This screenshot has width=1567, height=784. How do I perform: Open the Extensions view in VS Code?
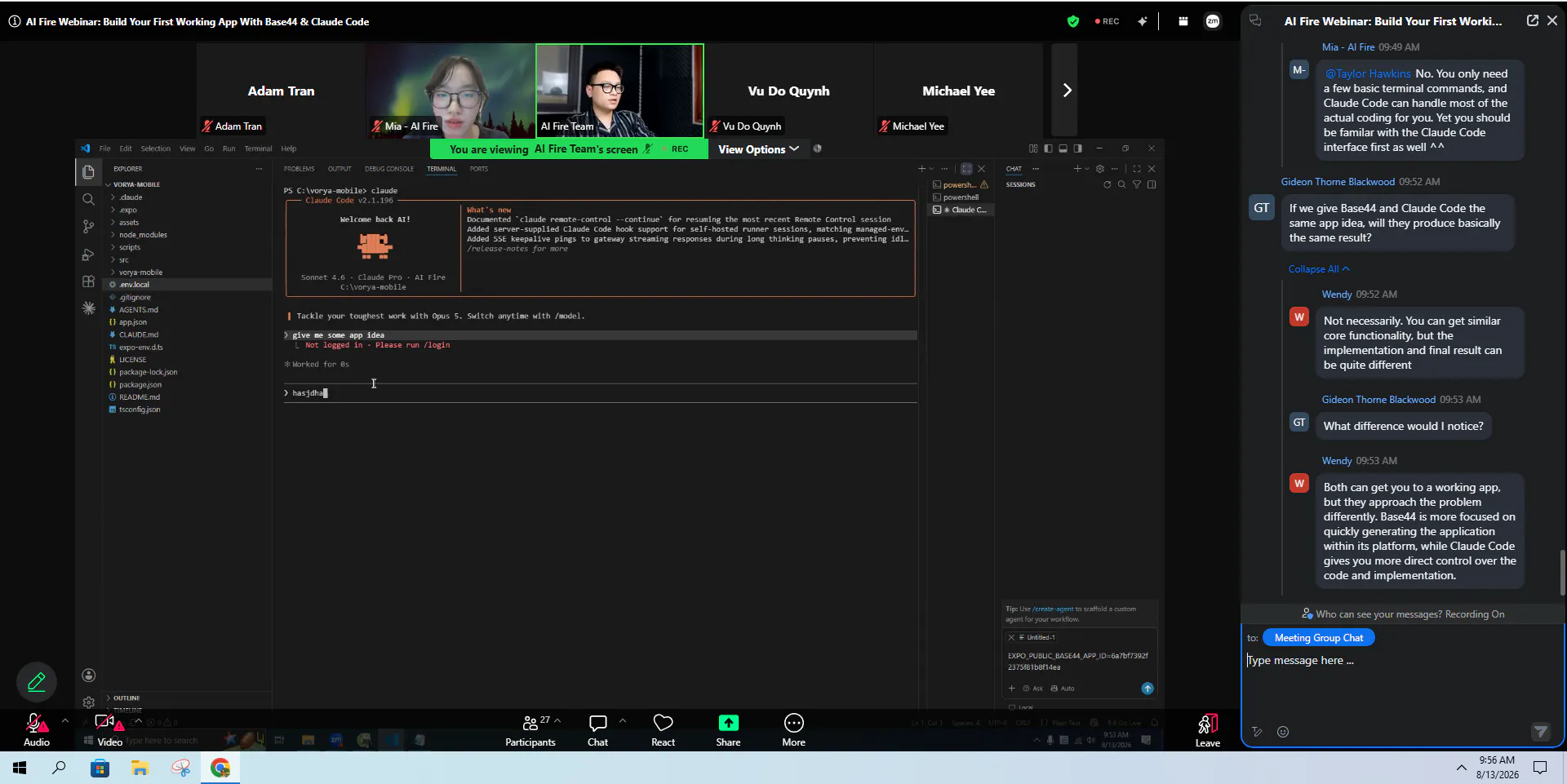89,281
